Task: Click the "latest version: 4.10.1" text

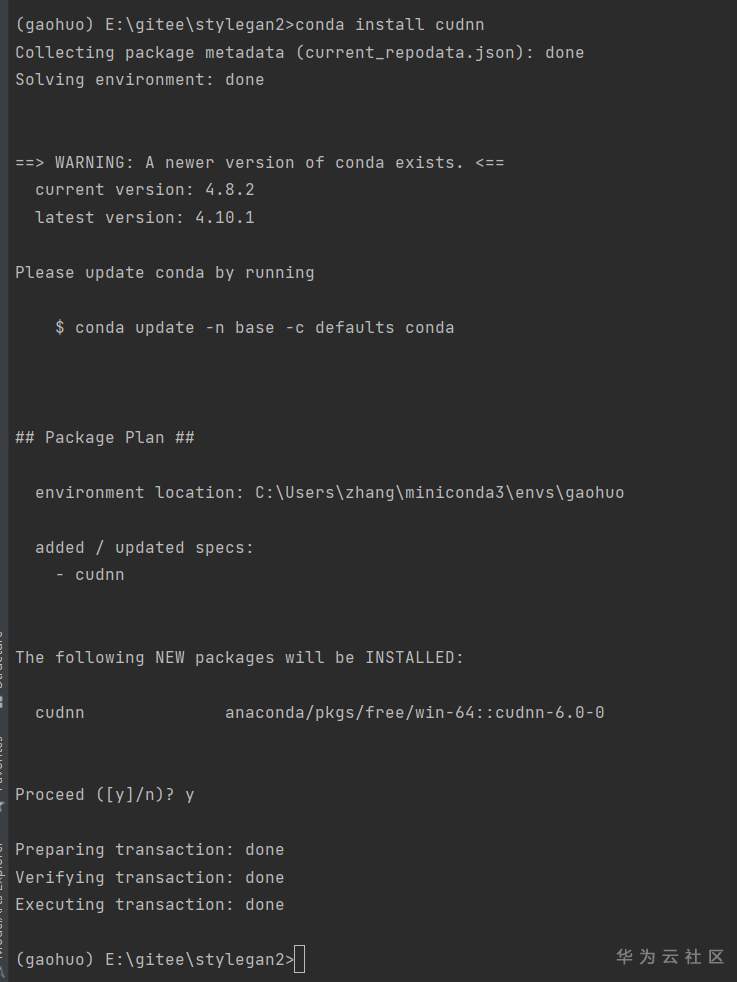Action: [x=144, y=217]
